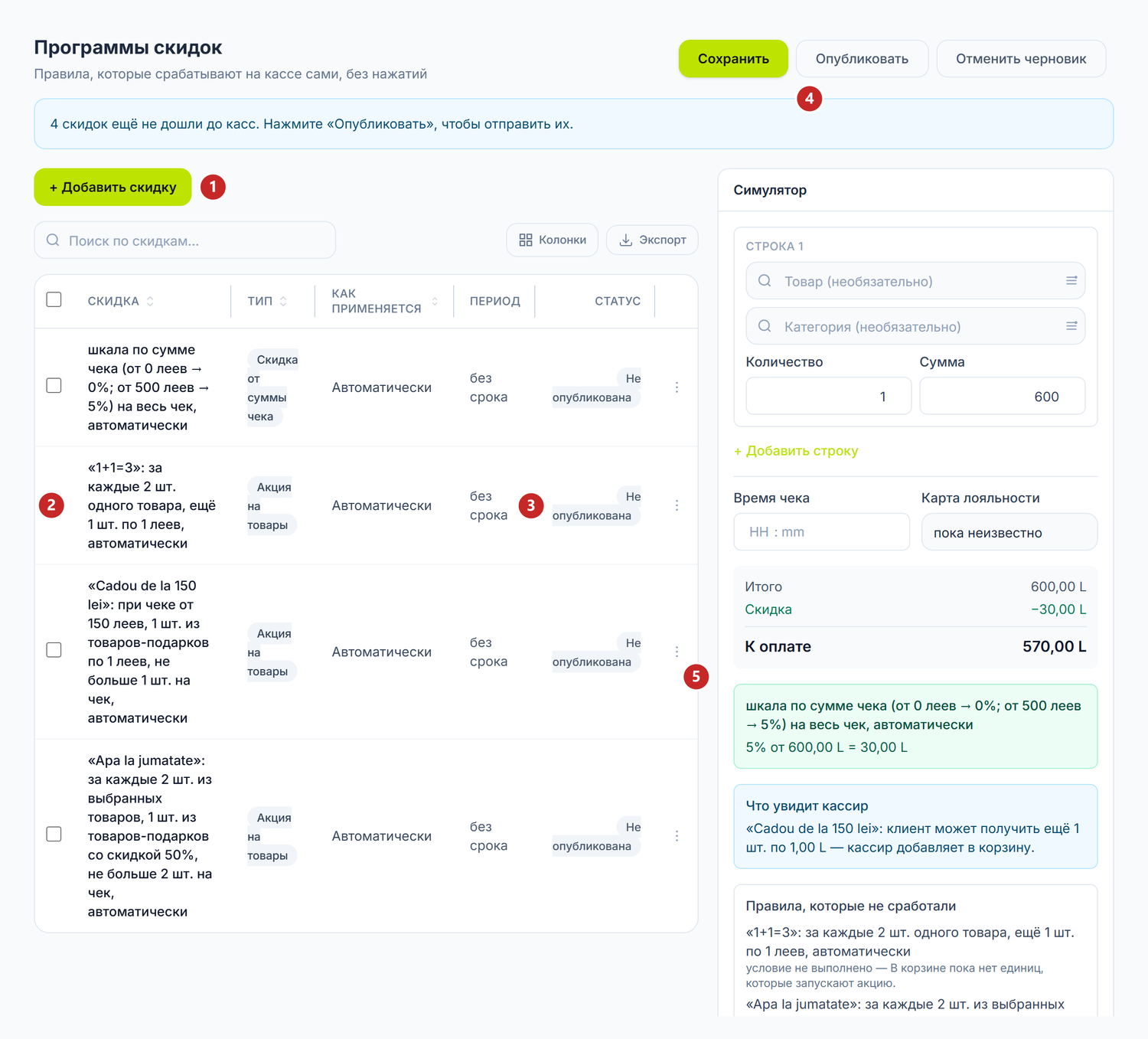Click «Автоматически» in the «Cadou de la 150 lei» row
Viewport: 1148px width, 1039px height.
click(x=381, y=652)
